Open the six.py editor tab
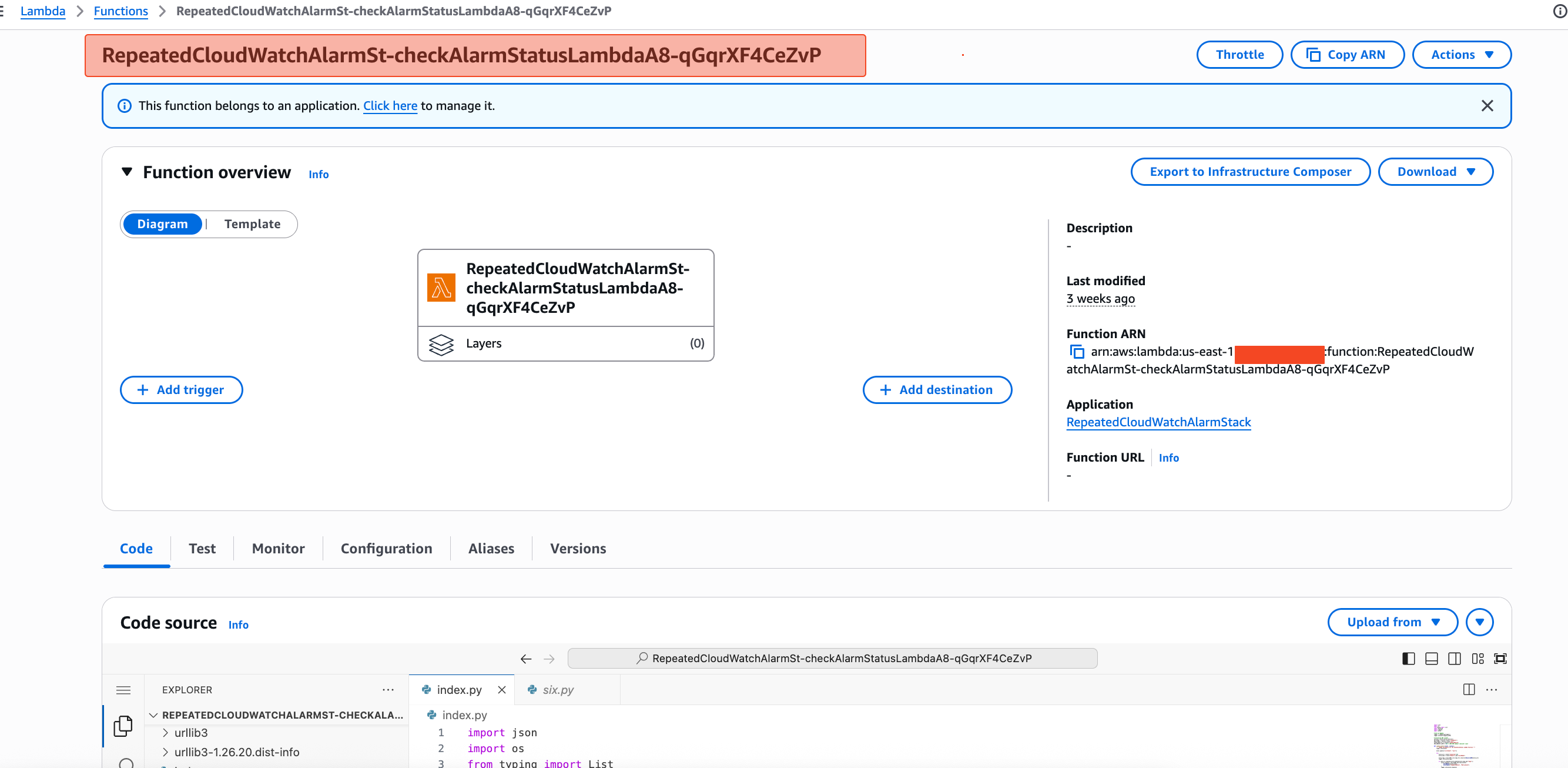This screenshot has width=1568, height=768. (x=557, y=689)
